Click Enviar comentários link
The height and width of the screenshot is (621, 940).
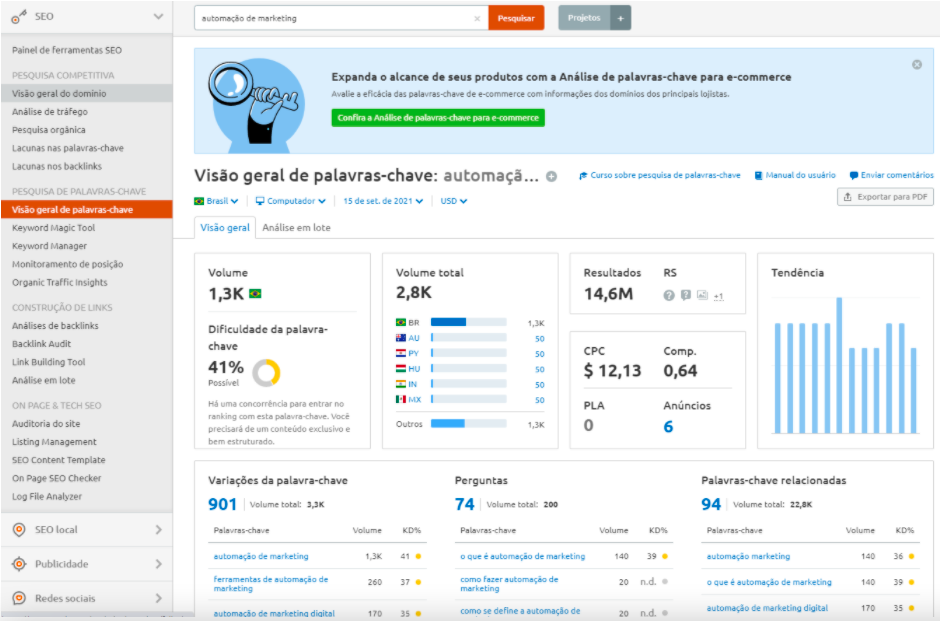pyautogui.click(x=891, y=175)
